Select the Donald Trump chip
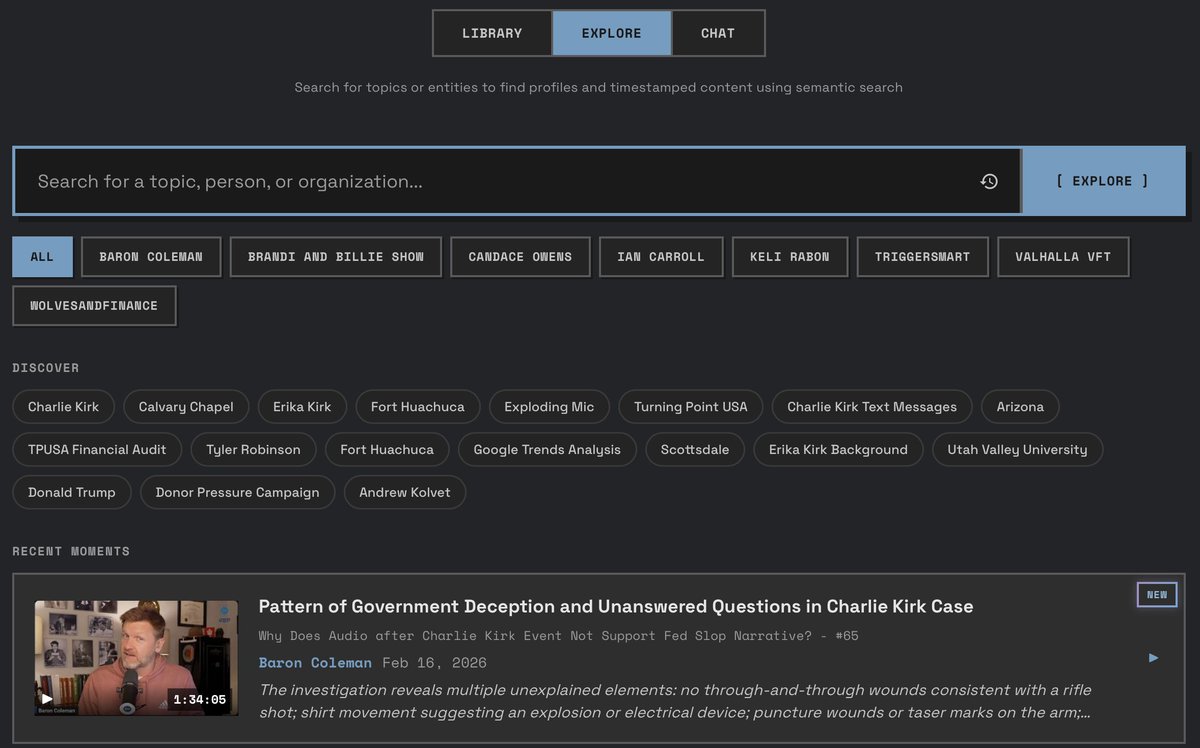Viewport: 1200px width, 748px height. pyautogui.click(x=72, y=493)
